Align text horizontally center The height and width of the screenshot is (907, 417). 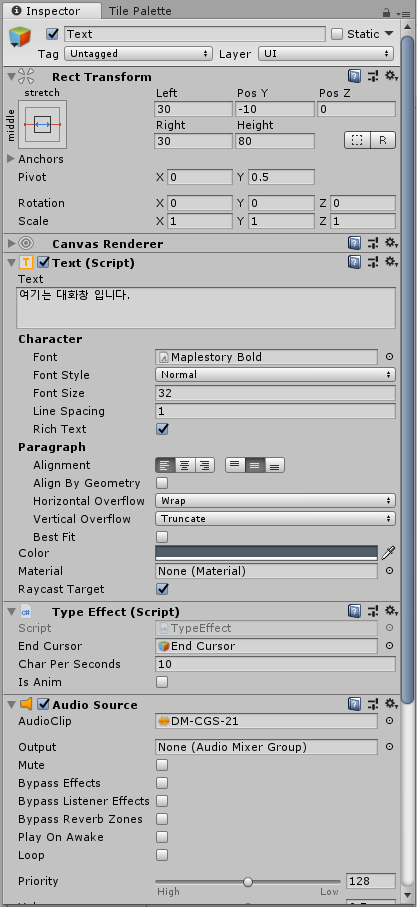click(x=185, y=465)
